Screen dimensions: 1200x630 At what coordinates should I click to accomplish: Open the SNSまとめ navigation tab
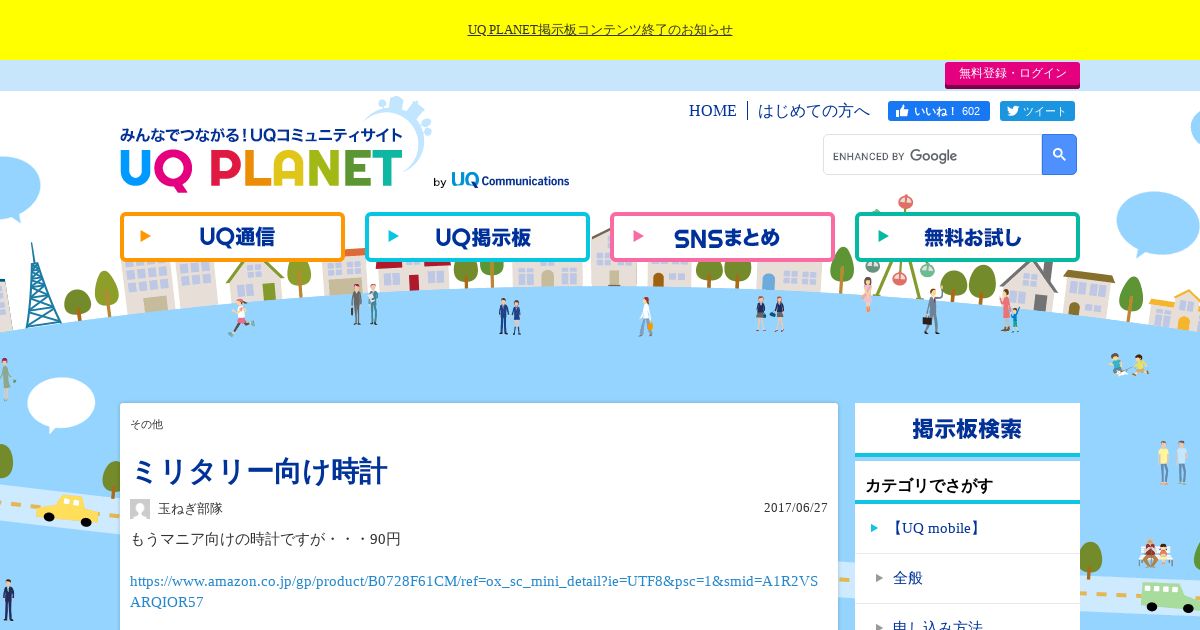(722, 237)
